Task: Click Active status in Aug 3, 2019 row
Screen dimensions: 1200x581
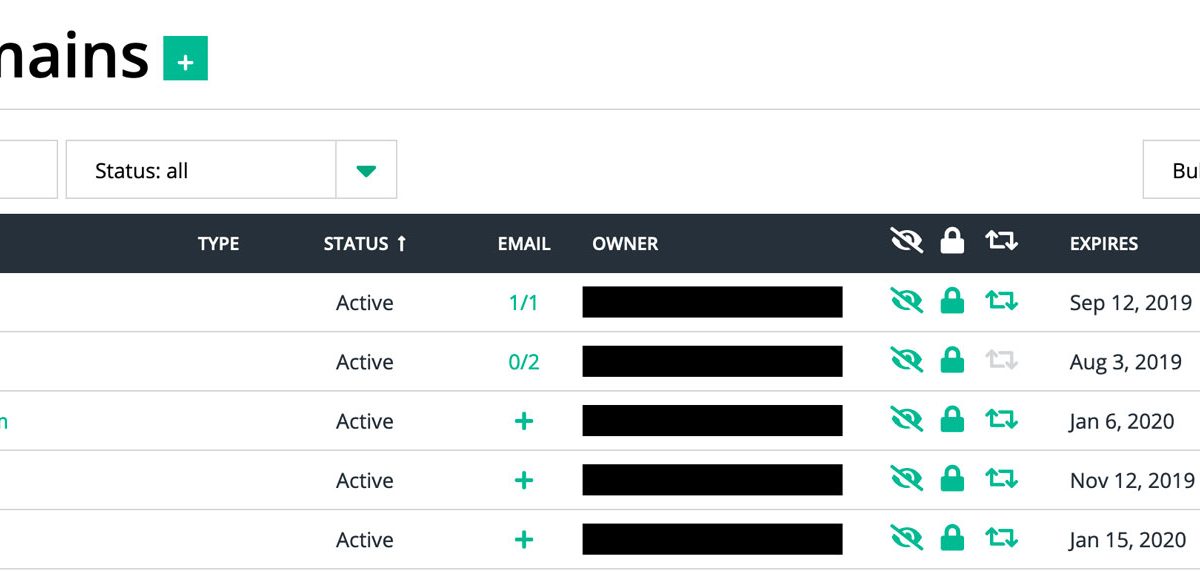Action: [365, 362]
